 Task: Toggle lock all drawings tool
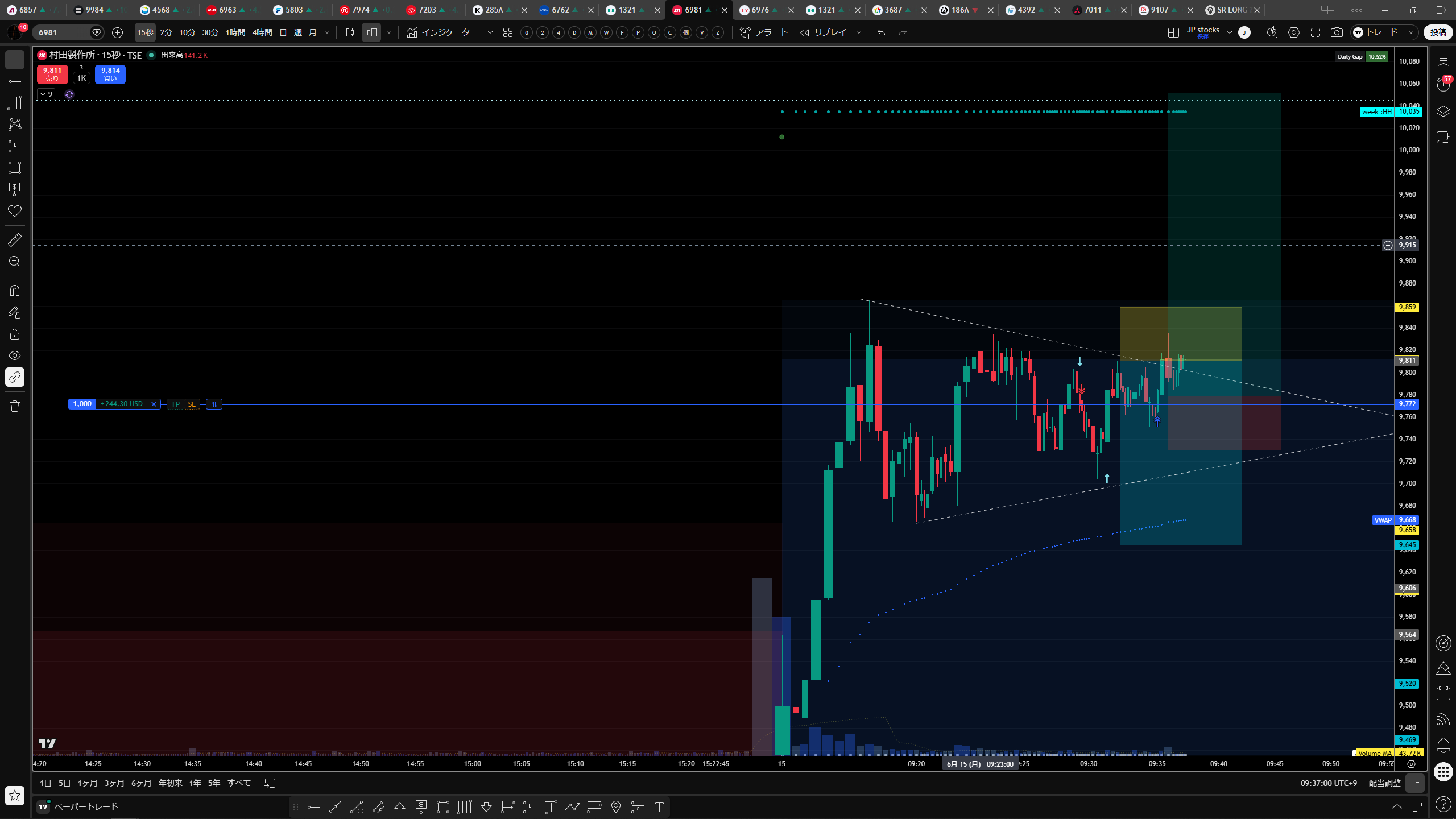tap(15, 334)
